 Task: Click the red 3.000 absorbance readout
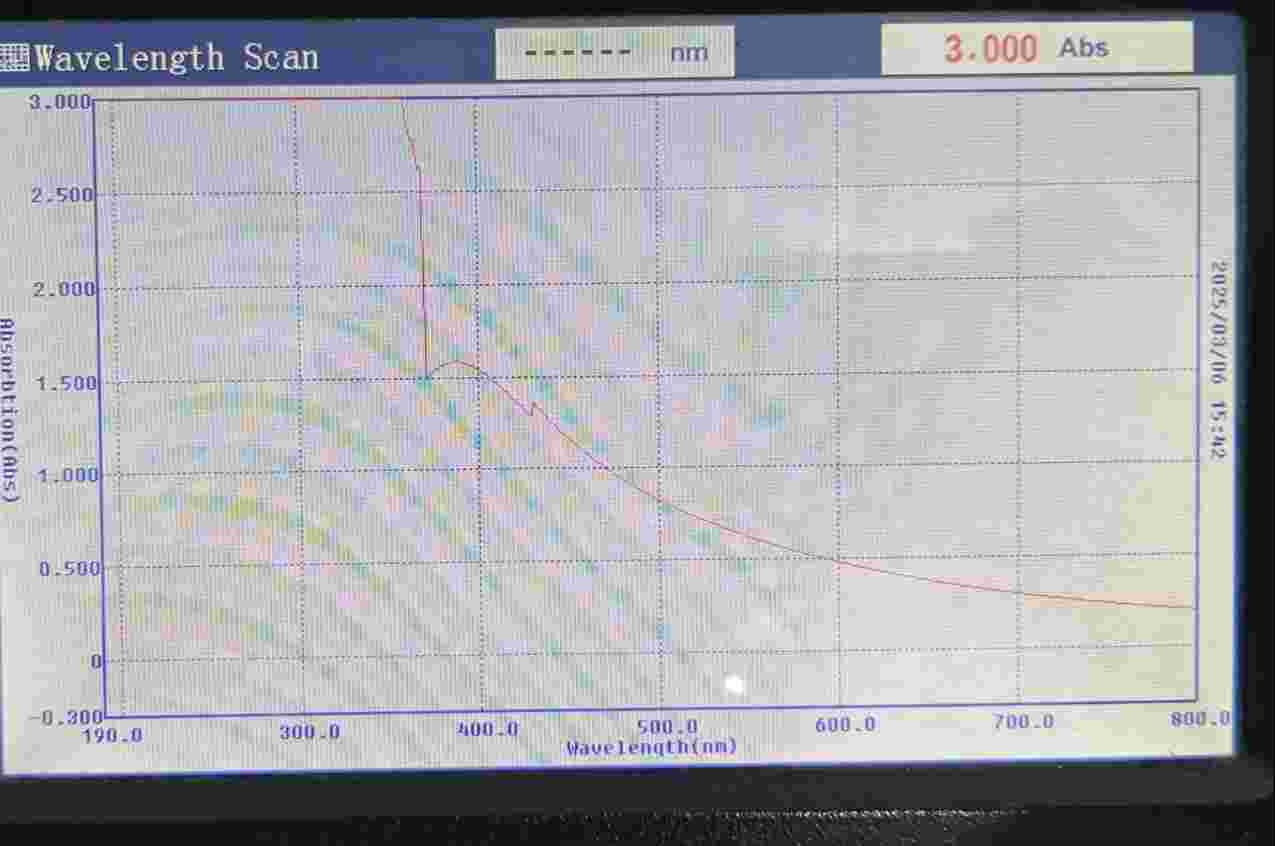pos(991,46)
